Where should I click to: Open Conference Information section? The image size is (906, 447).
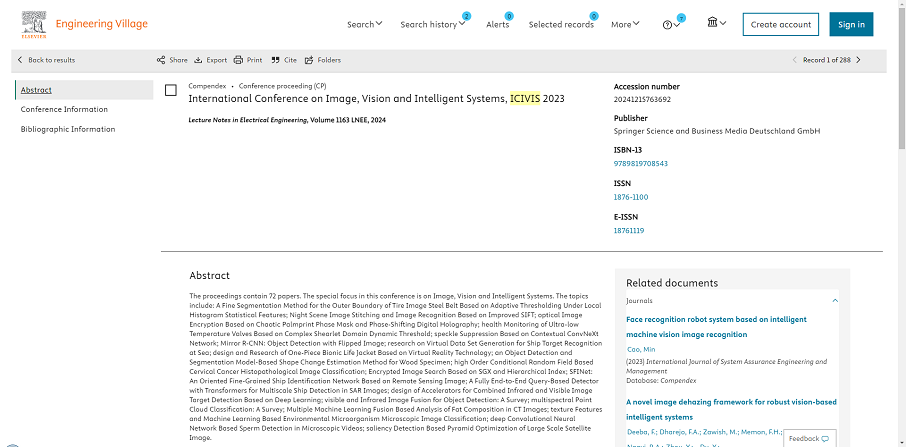(x=64, y=109)
